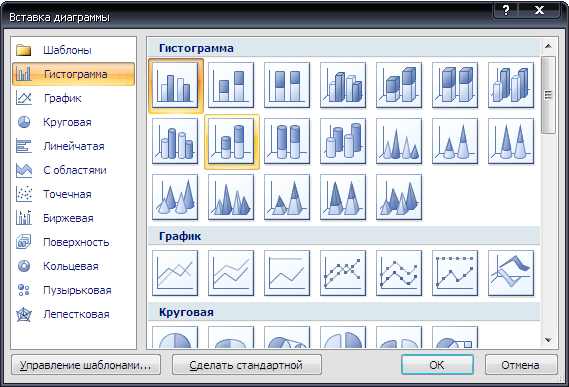Pick stacked line chart

click(231, 273)
